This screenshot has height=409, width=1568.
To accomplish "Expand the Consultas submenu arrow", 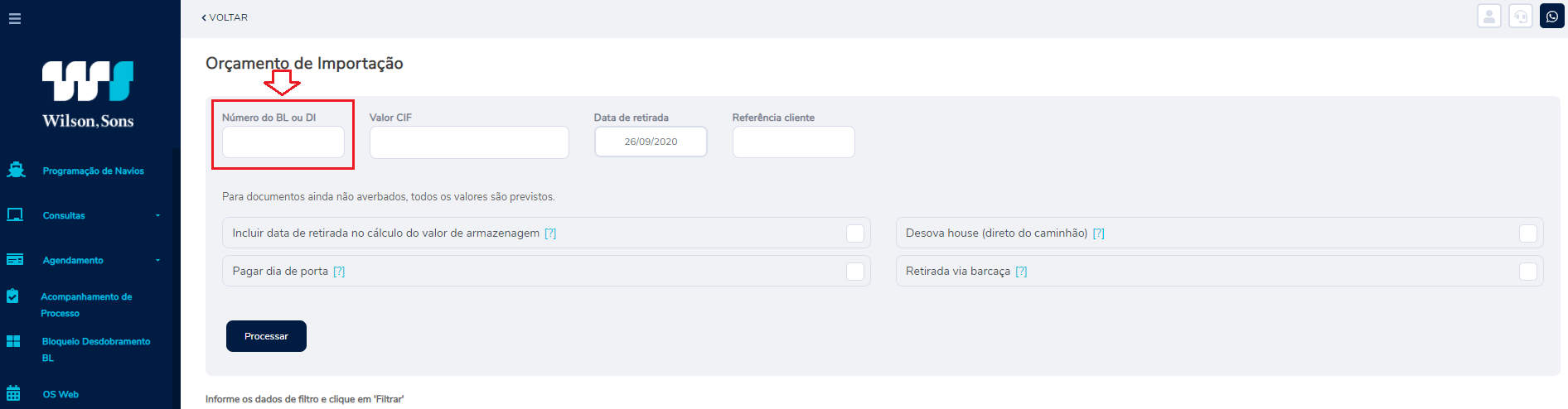I will point(157,215).
